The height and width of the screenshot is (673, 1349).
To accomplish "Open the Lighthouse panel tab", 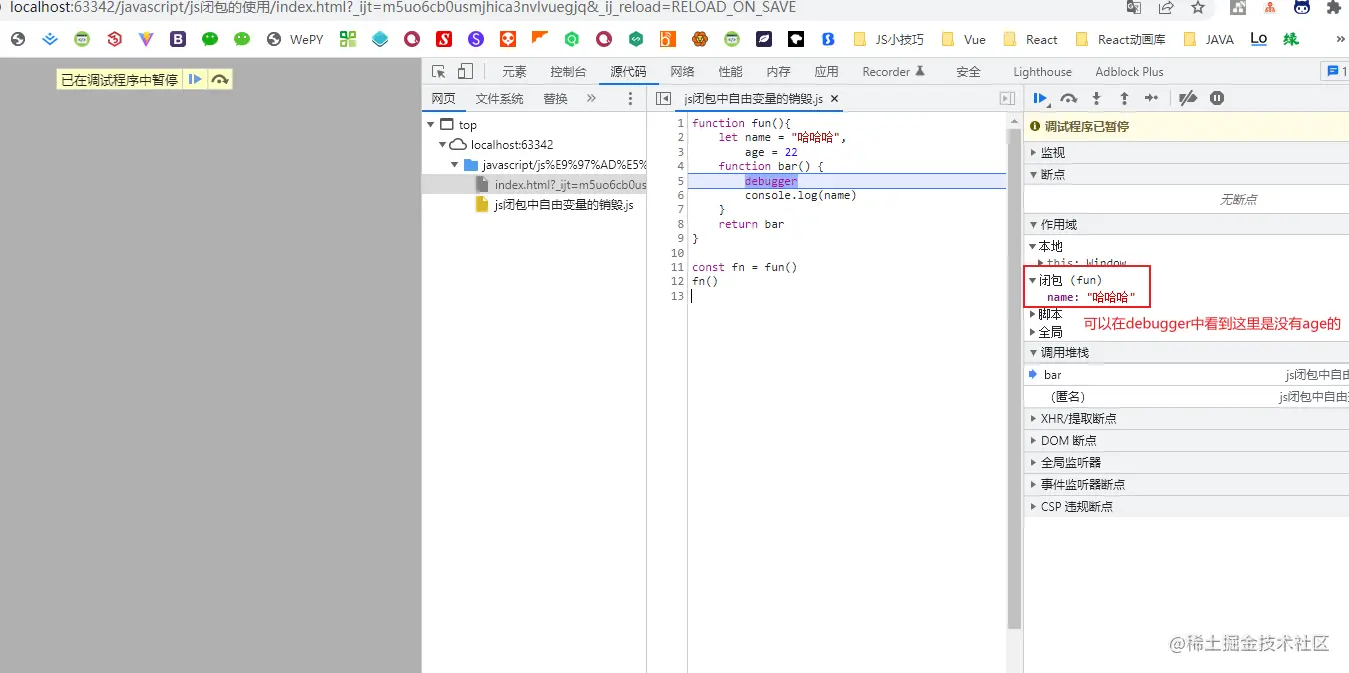I will pyautogui.click(x=1042, y=71).
